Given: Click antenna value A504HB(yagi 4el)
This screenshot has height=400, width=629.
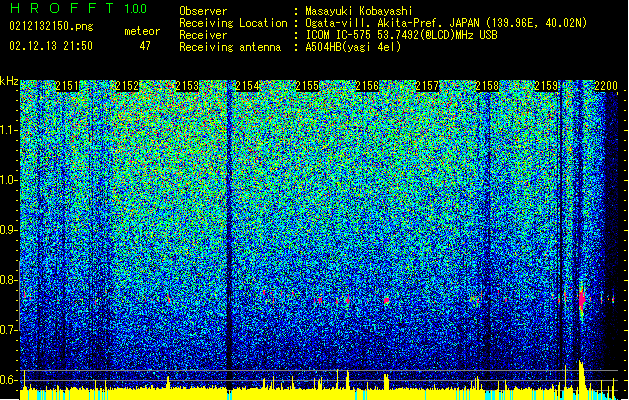Looking at the screenshot, I should [353, 47].
